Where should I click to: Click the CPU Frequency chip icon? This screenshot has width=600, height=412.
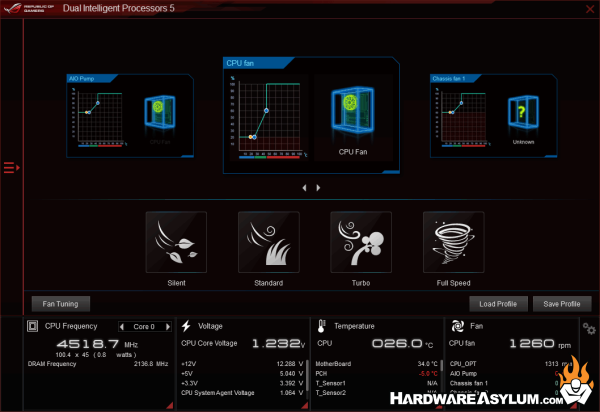tap(33, 326)
